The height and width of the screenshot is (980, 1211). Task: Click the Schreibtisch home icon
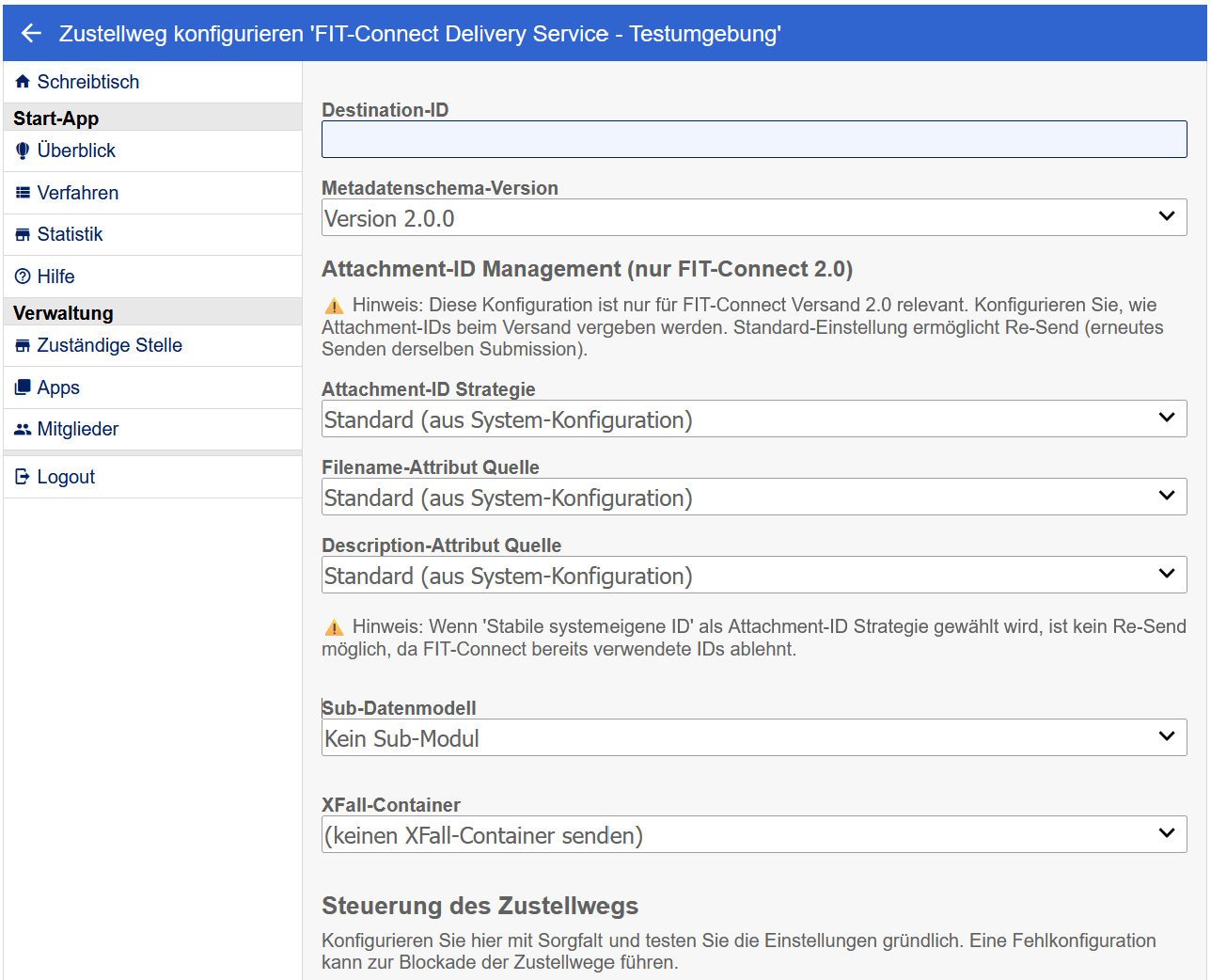coord(23,82)
